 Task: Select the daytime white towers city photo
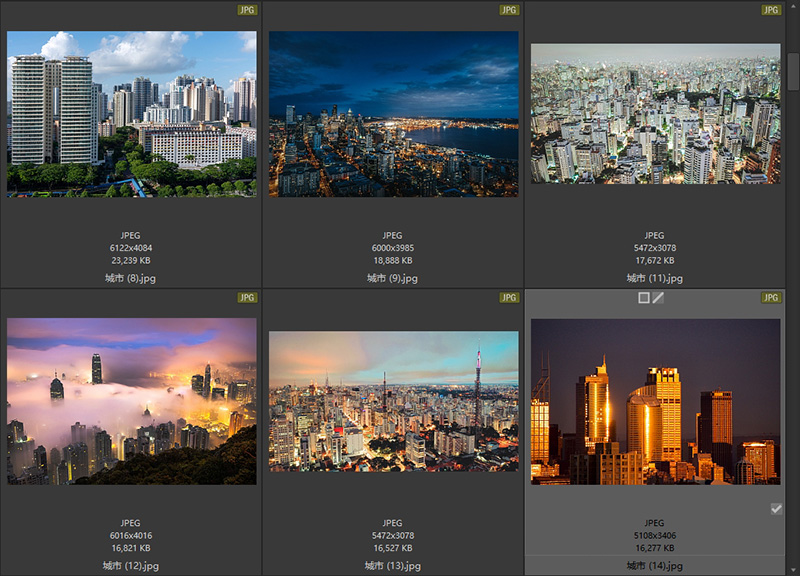(131, 113)
